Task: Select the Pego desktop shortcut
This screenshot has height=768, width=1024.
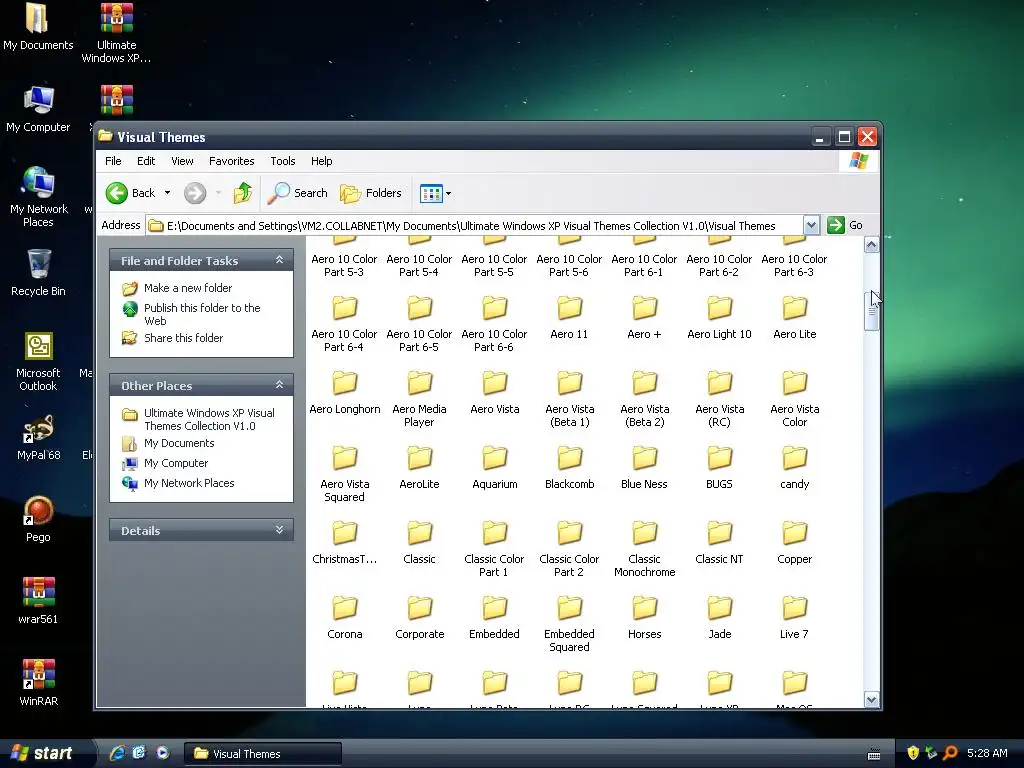Action: click(38, 520)
